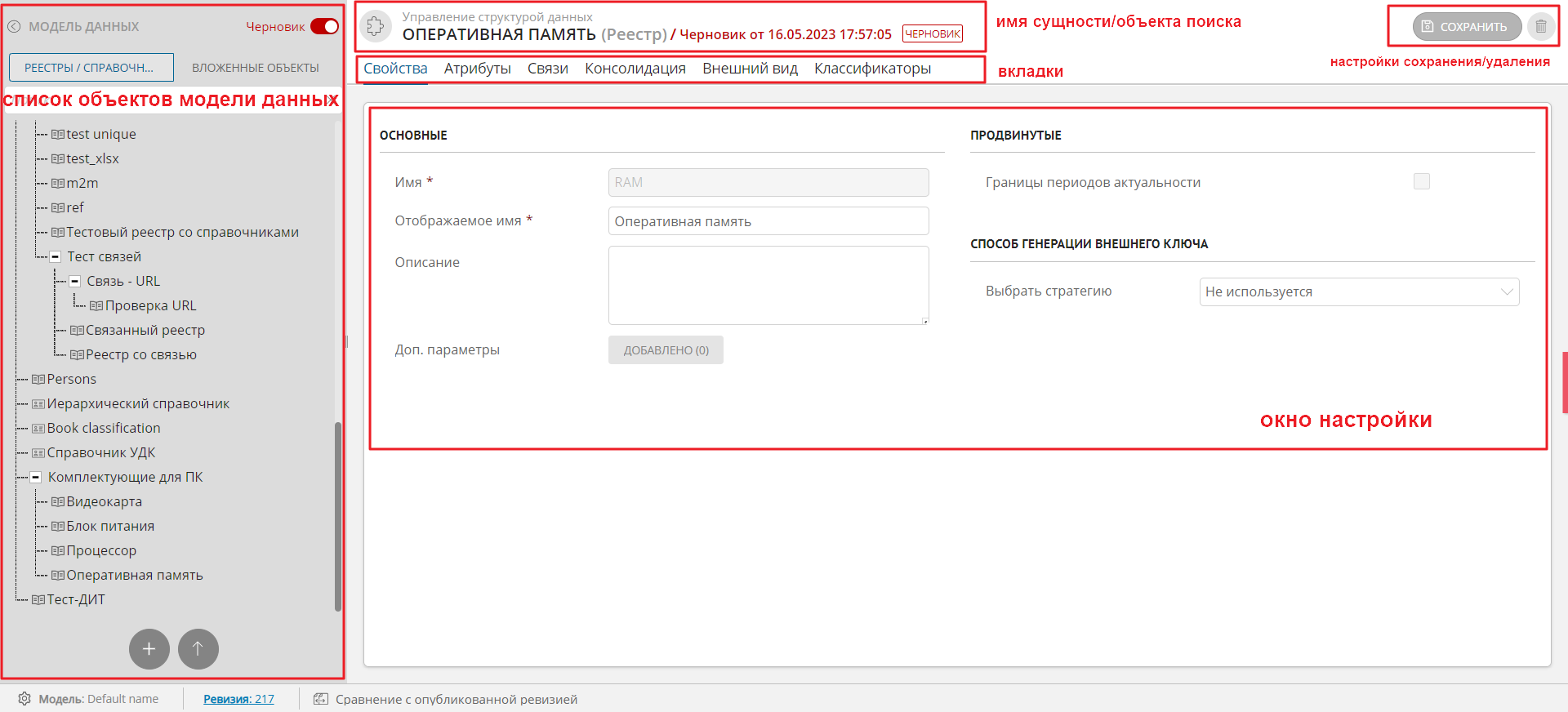This screenshot has height=712, width=1568.
Task: Click the comparison icon in status bar
Action: pyautogui.click(x=321, y=699)
